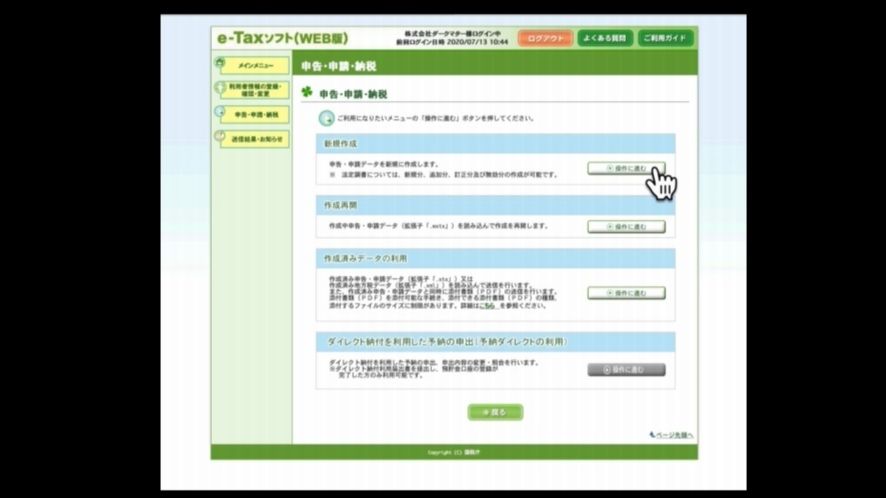Click the 作成済みデータの利用 section header bar
Viewport: 886px width, 498px height.
495,258
